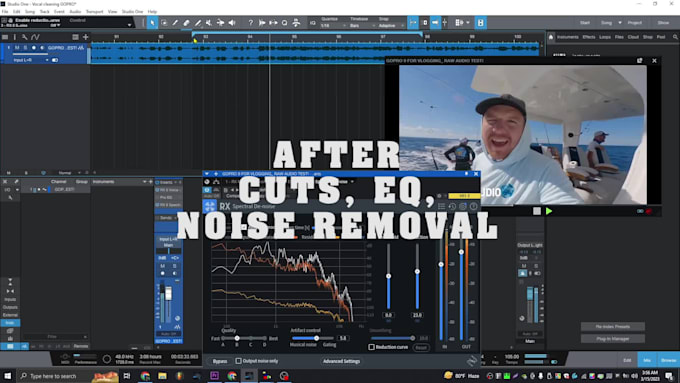Image resolution: width=680 pixels, height=383 pixels.
Task: Select the Listen speaker tool
Action: pos(232,23)
